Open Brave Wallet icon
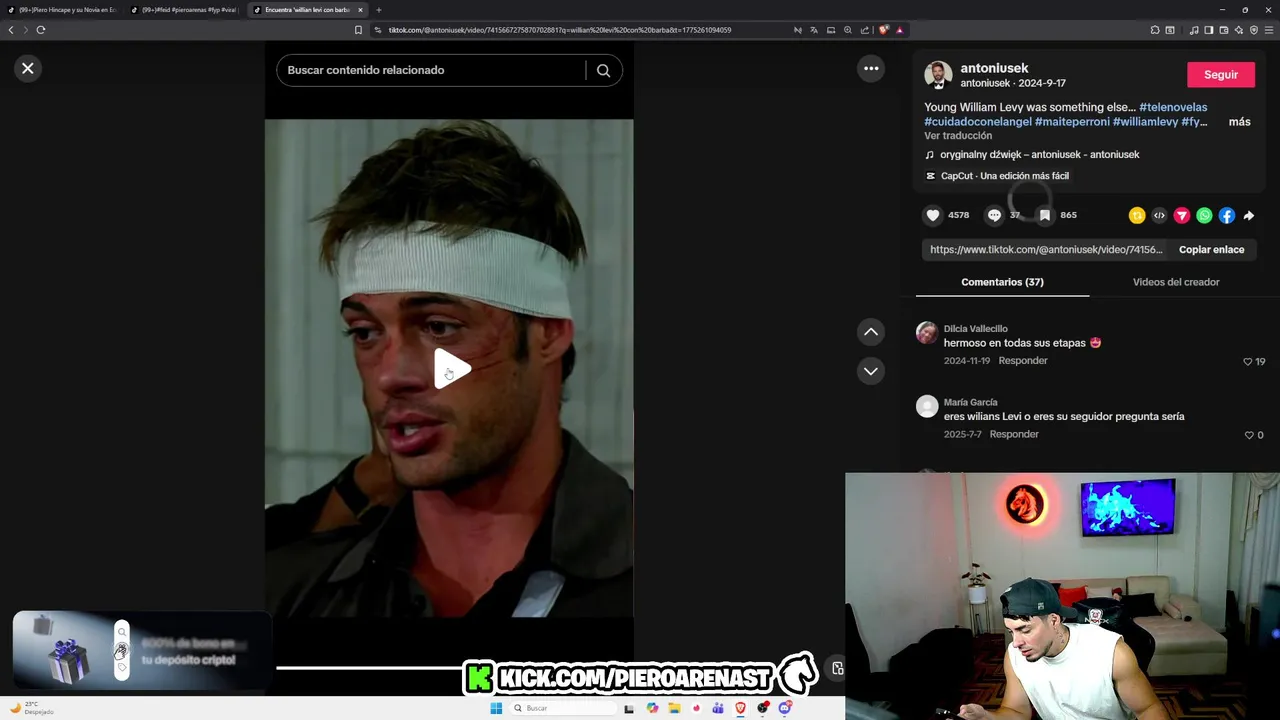 point(1224,30)
